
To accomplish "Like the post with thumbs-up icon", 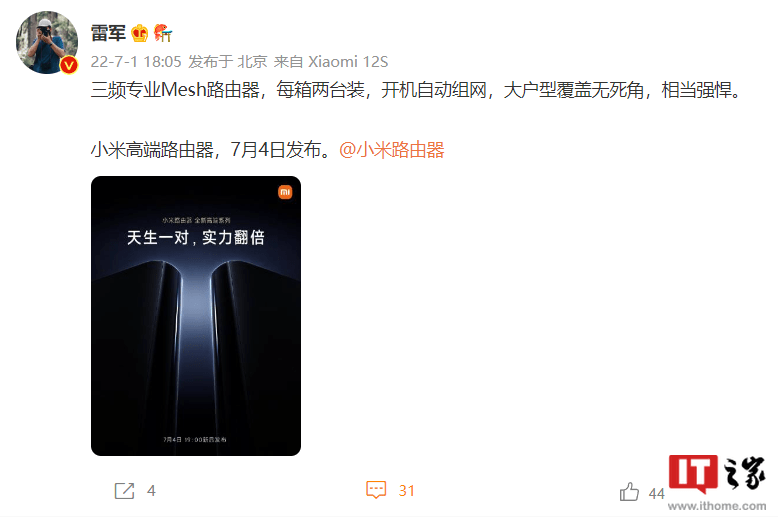I will point(629,492).
